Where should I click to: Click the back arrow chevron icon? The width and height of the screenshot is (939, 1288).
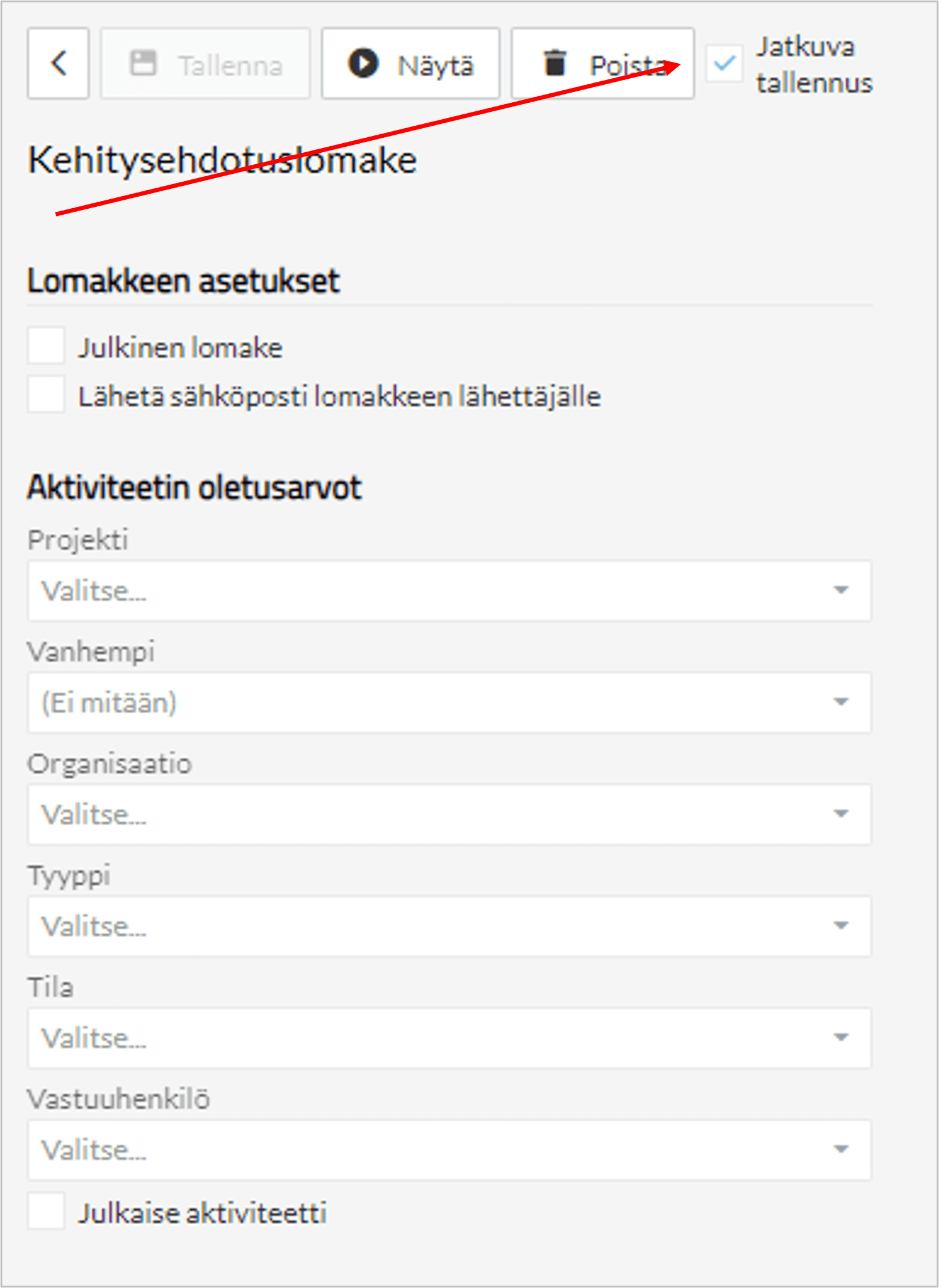(58, 63)
